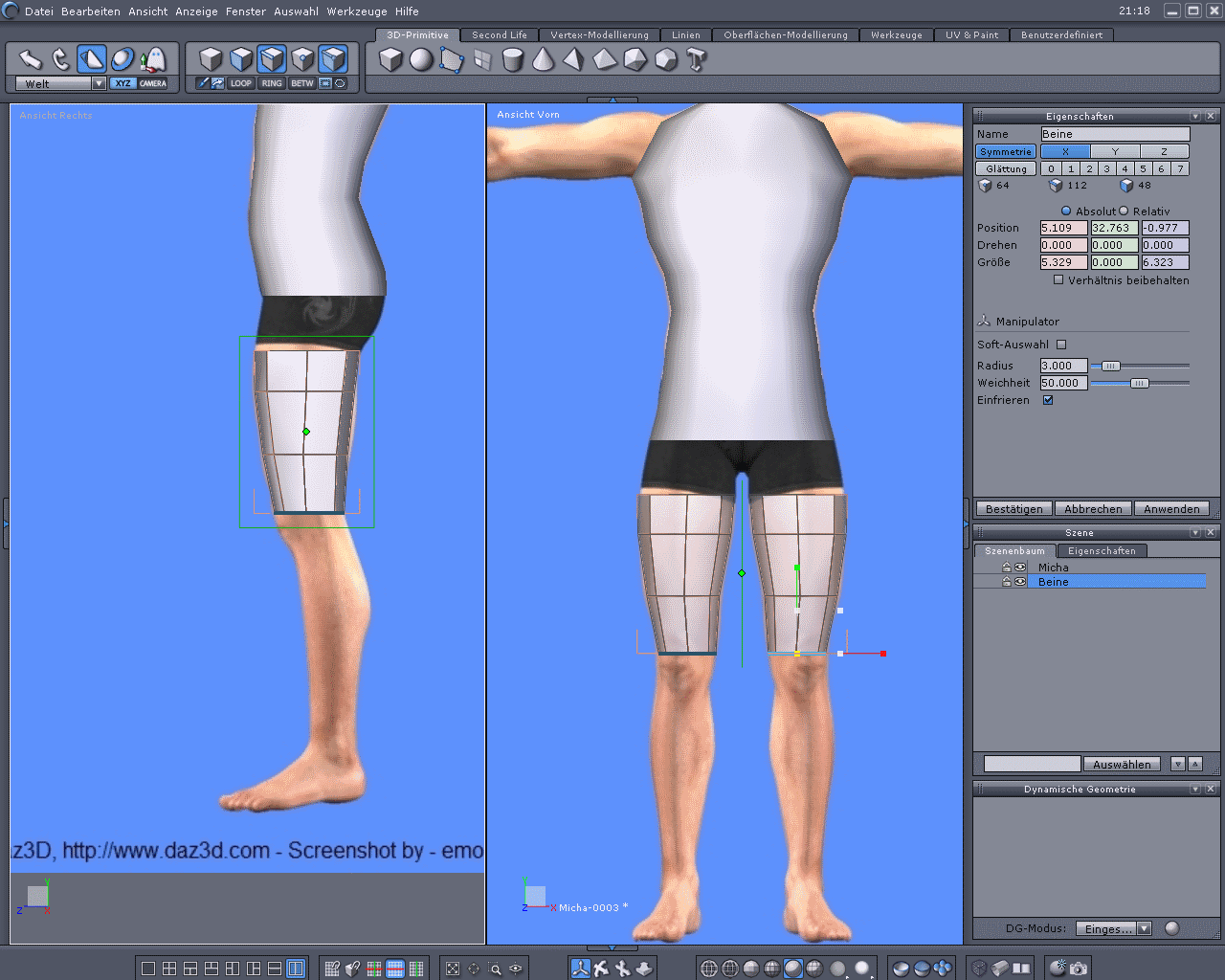This screenshot has height=980, width=1225.
Task: Open the Welt coordinate system dropdown
Action: point(99,84)
